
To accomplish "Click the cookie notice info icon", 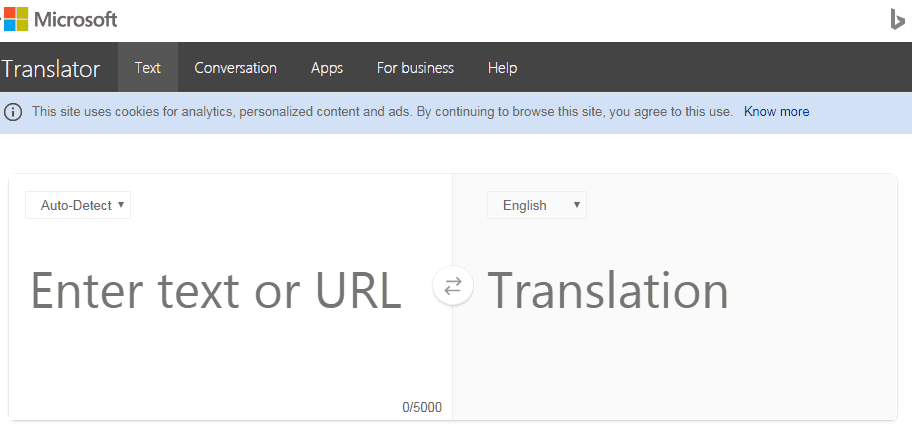I will point(13,112).
